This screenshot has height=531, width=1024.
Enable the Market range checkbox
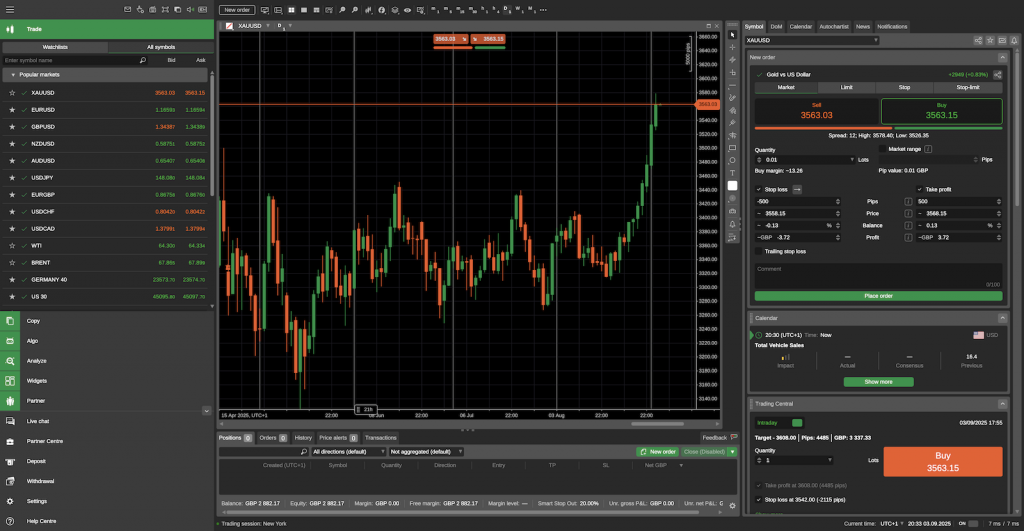(882, 149)
